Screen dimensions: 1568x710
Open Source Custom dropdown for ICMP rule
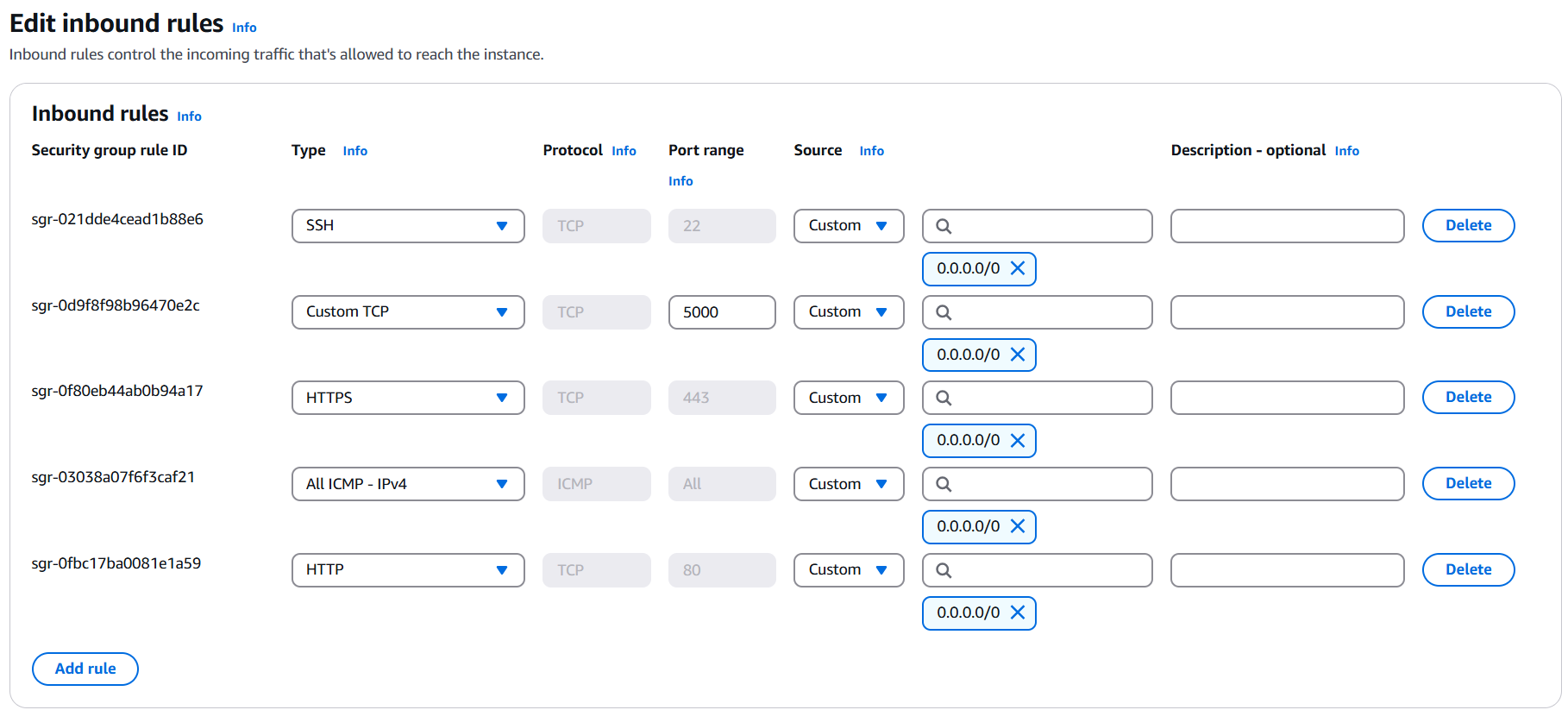point(849,484)
